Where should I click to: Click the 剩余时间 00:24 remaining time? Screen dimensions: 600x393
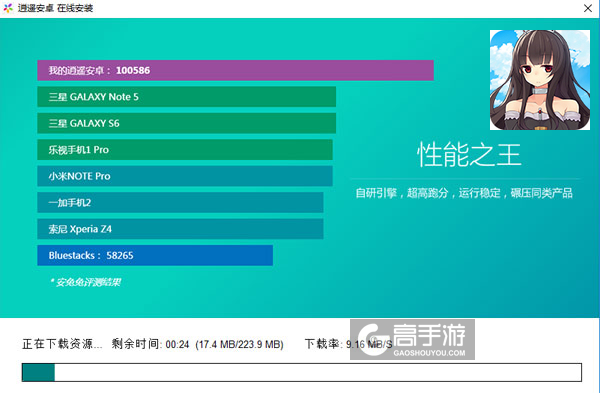[x=150, y=344]
